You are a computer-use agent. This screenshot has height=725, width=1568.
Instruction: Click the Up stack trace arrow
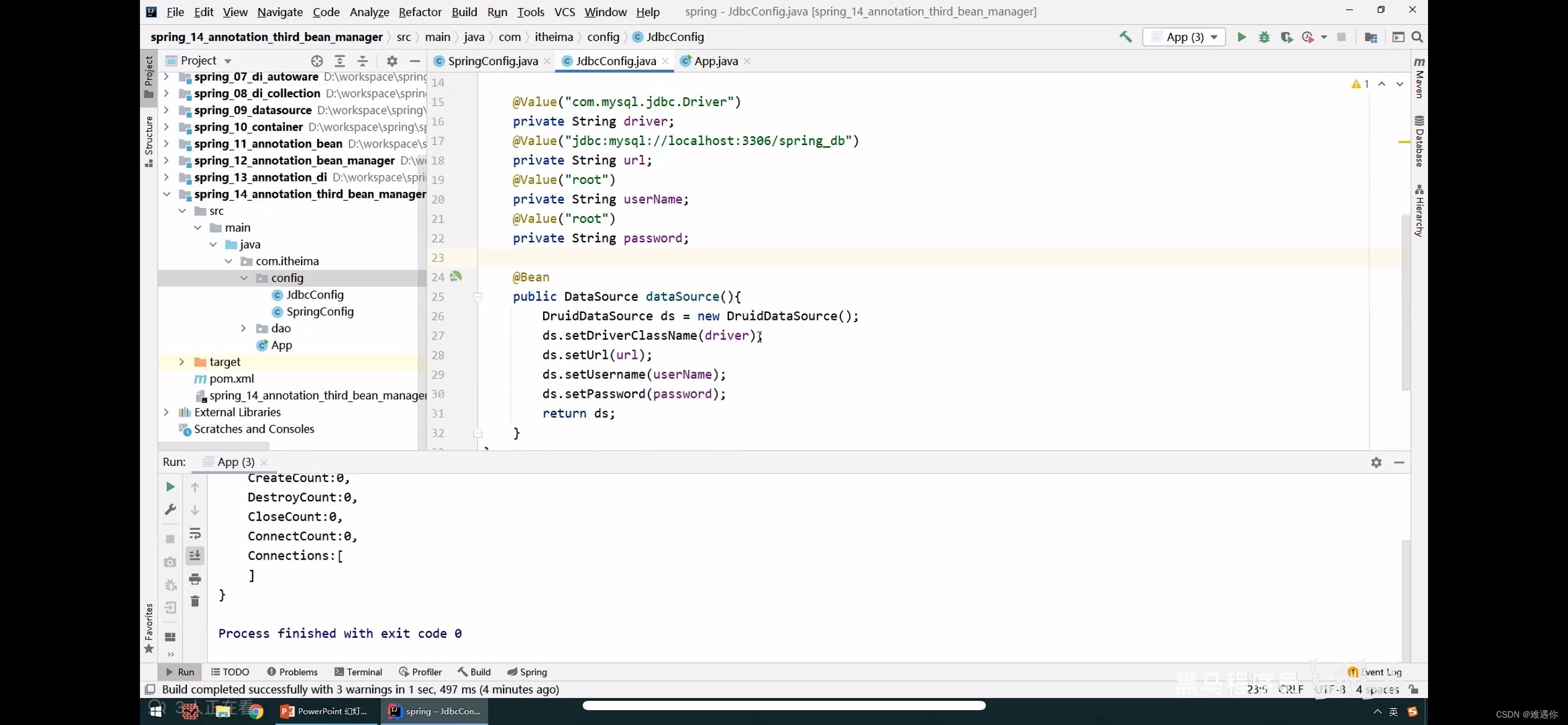[194, 487]
